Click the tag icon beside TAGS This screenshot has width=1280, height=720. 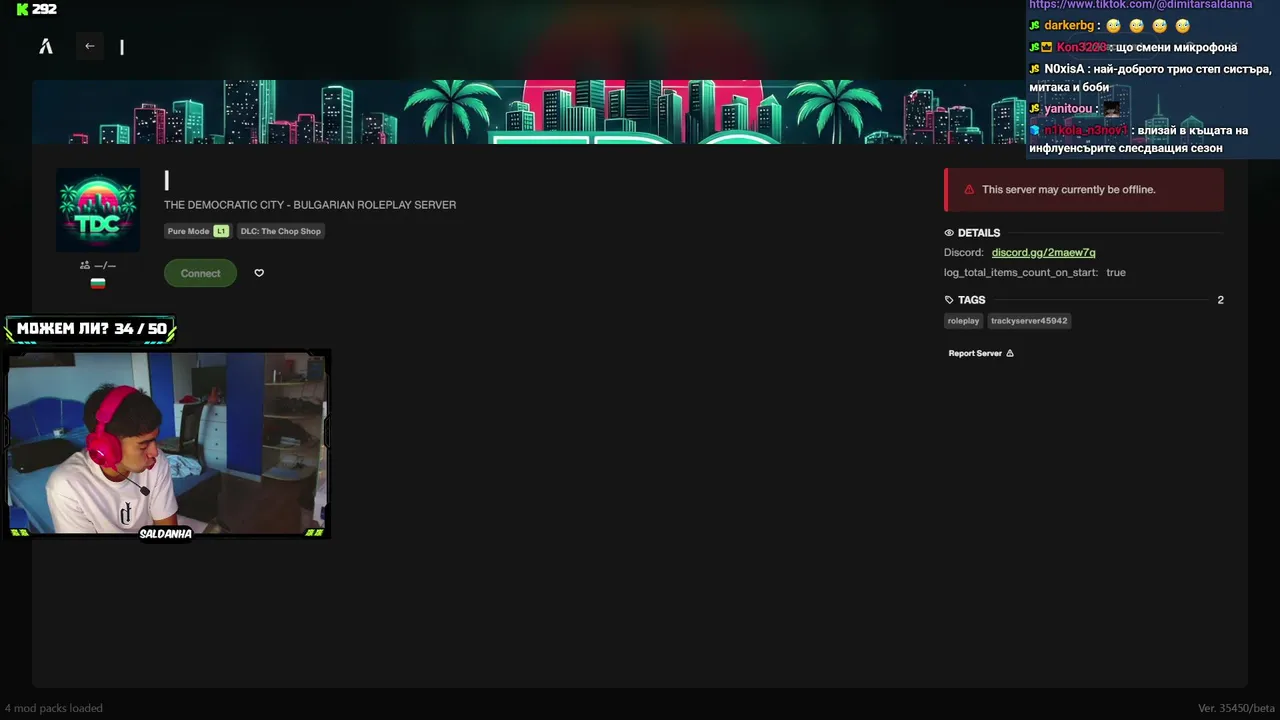tap(949, 300)
